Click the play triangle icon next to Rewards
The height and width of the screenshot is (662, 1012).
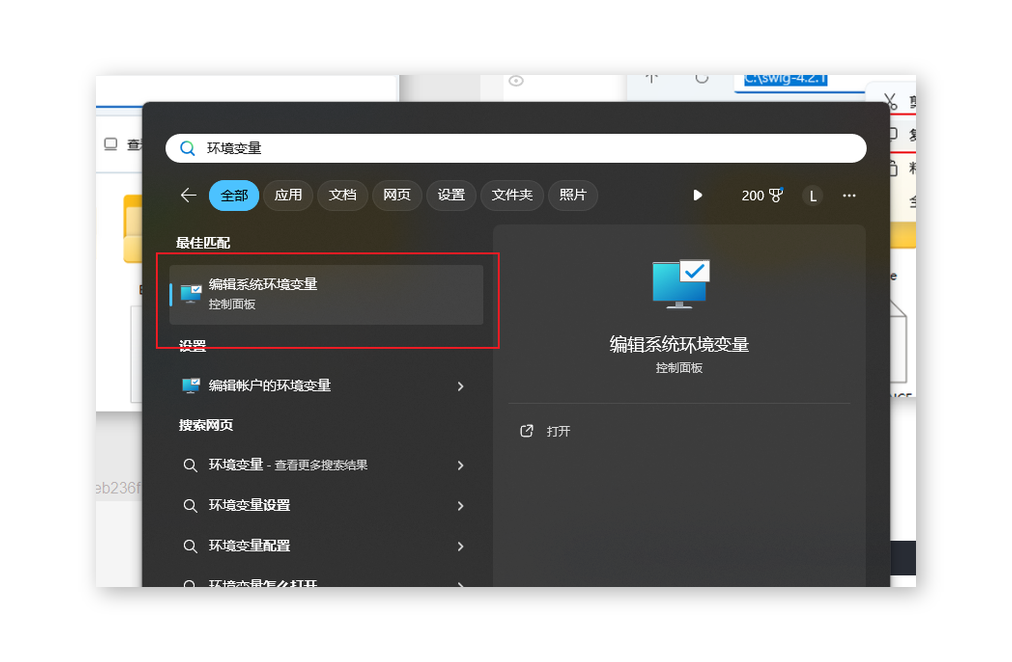tap(697, 195)
